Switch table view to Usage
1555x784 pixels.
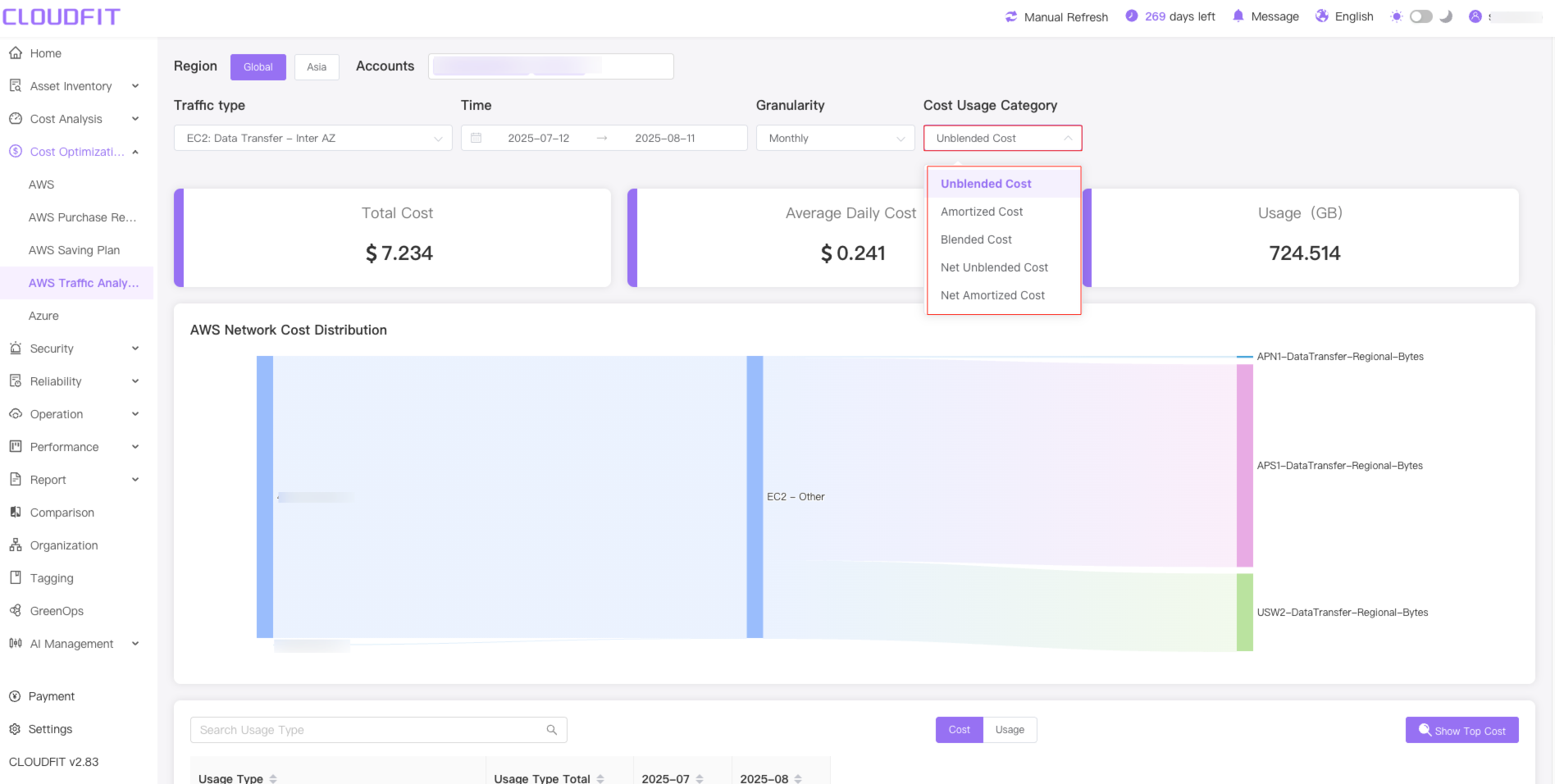click(1010, 730)
